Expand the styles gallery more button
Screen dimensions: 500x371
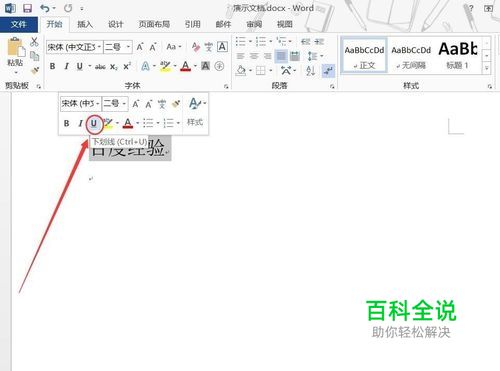click(487, 69)
